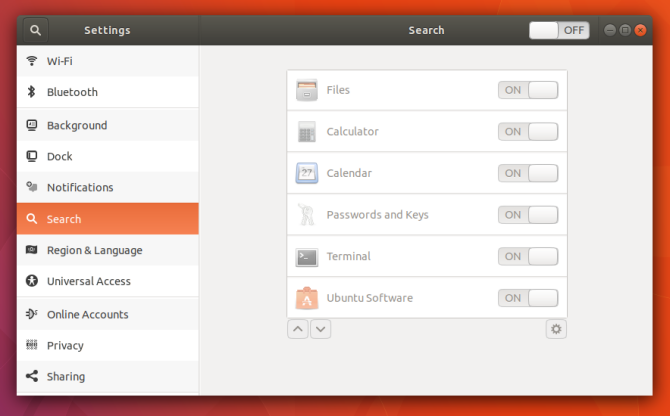Click the Passwords and Keys icon
670x416 pixels.
(x=306, y=214)
